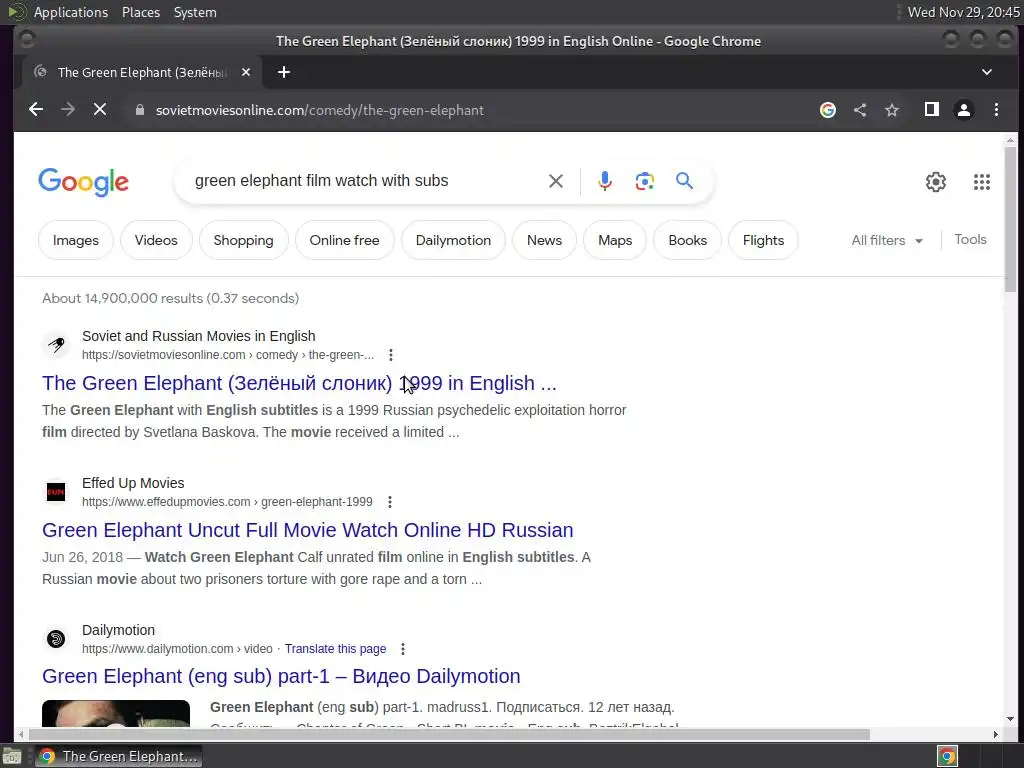This screenshot has width=1024, height=768.
Task: Switch to Flights results
Action: (x=763, y=240)
